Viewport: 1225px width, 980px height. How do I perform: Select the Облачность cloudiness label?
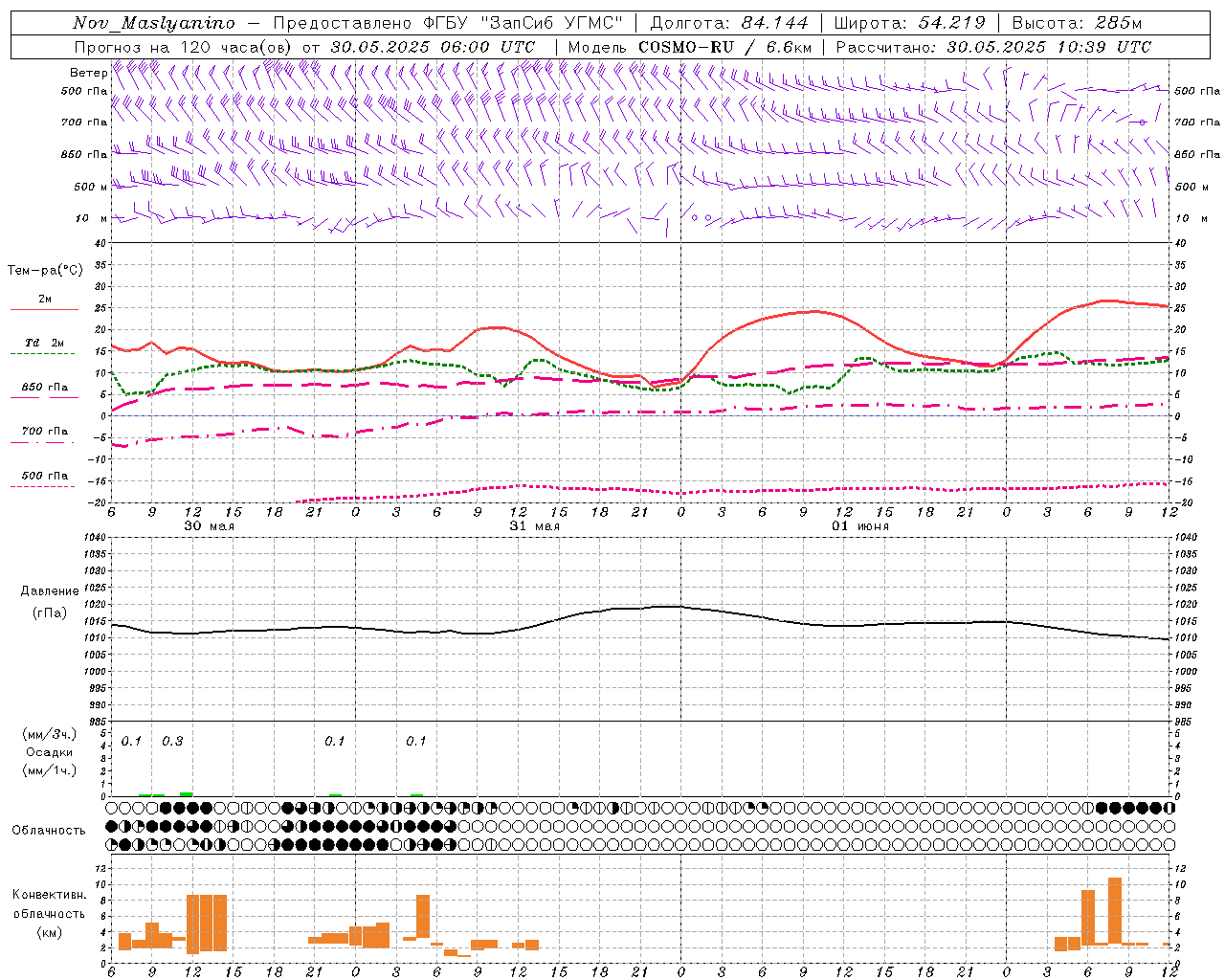(x=49, y=831)
